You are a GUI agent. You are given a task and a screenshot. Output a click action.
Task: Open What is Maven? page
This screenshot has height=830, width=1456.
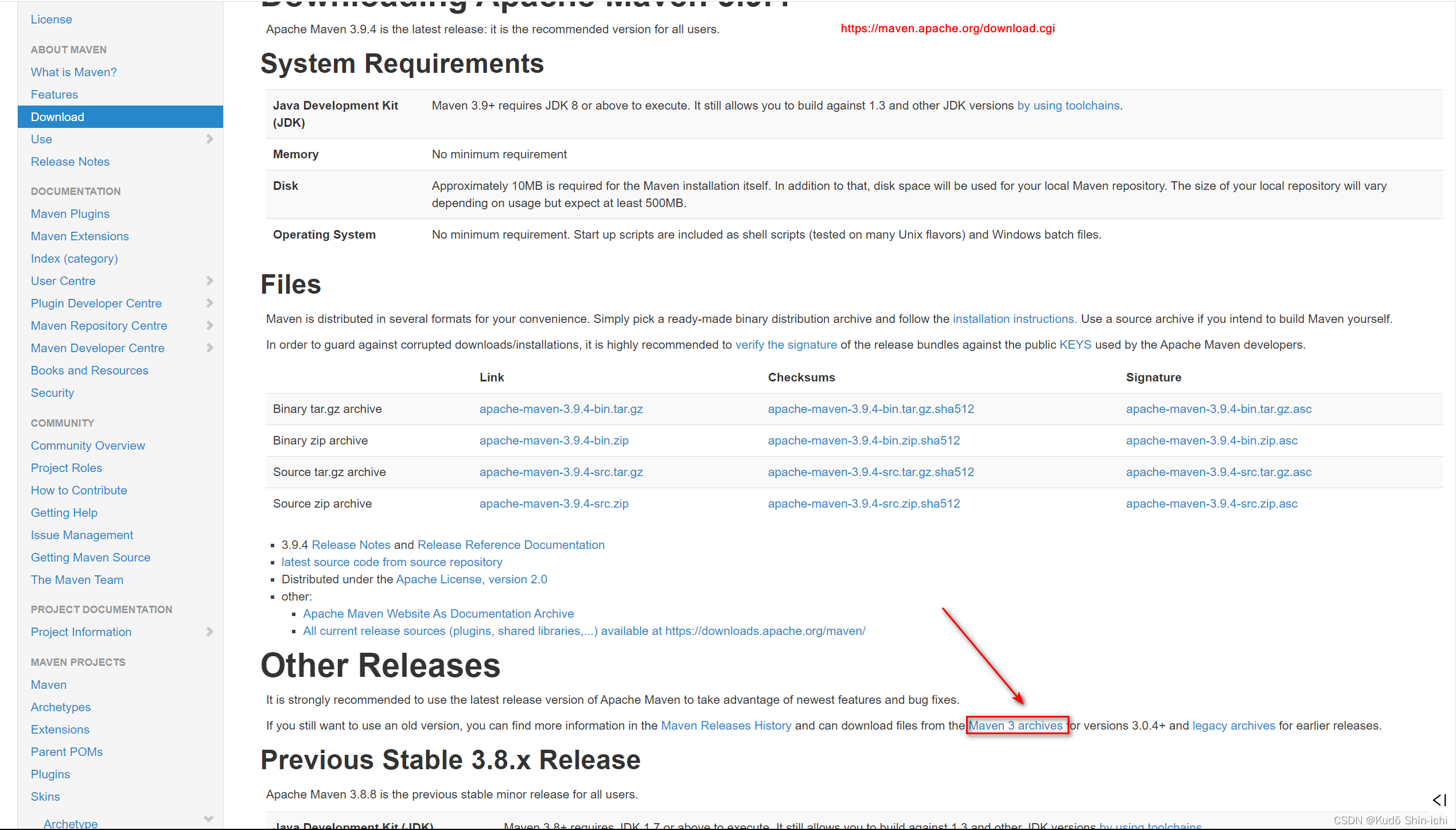coord(74,72)
